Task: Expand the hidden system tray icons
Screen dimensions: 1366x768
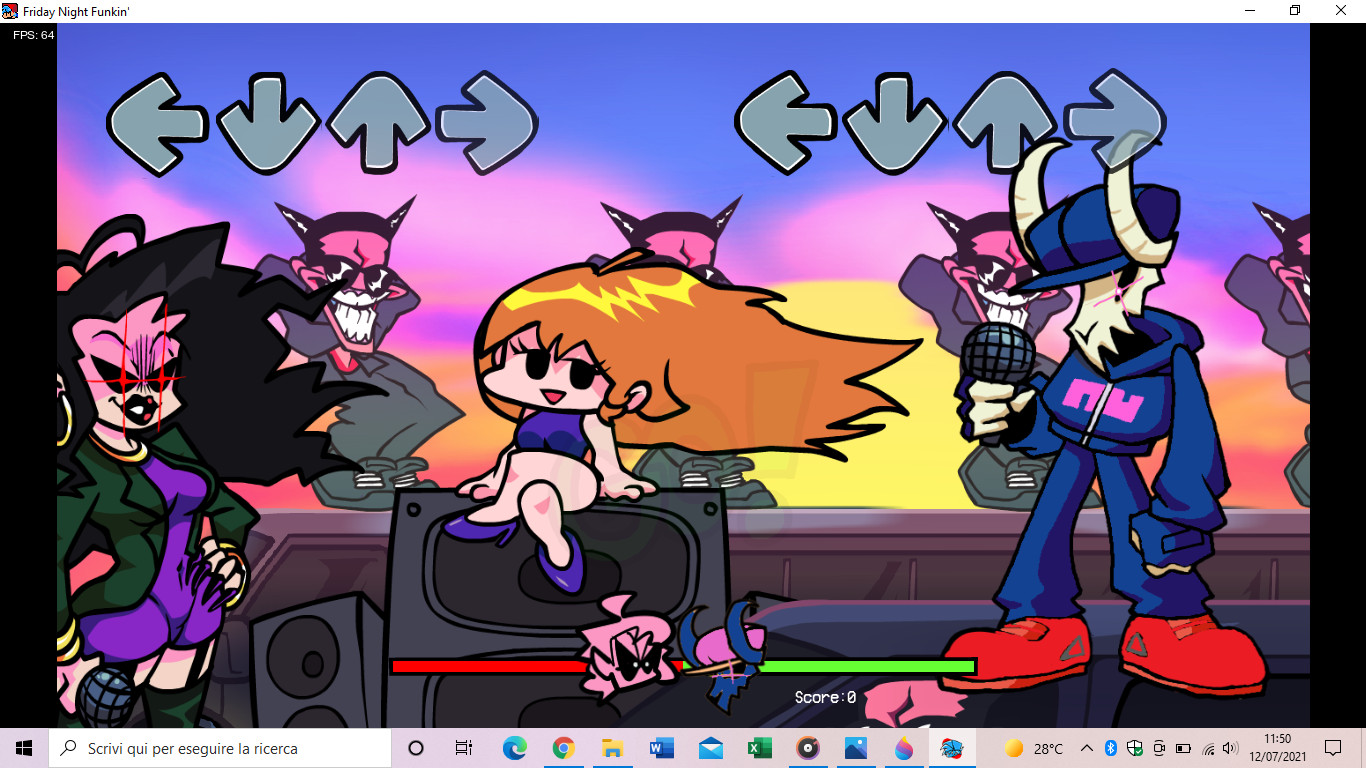Action: tap(1086, 748)
